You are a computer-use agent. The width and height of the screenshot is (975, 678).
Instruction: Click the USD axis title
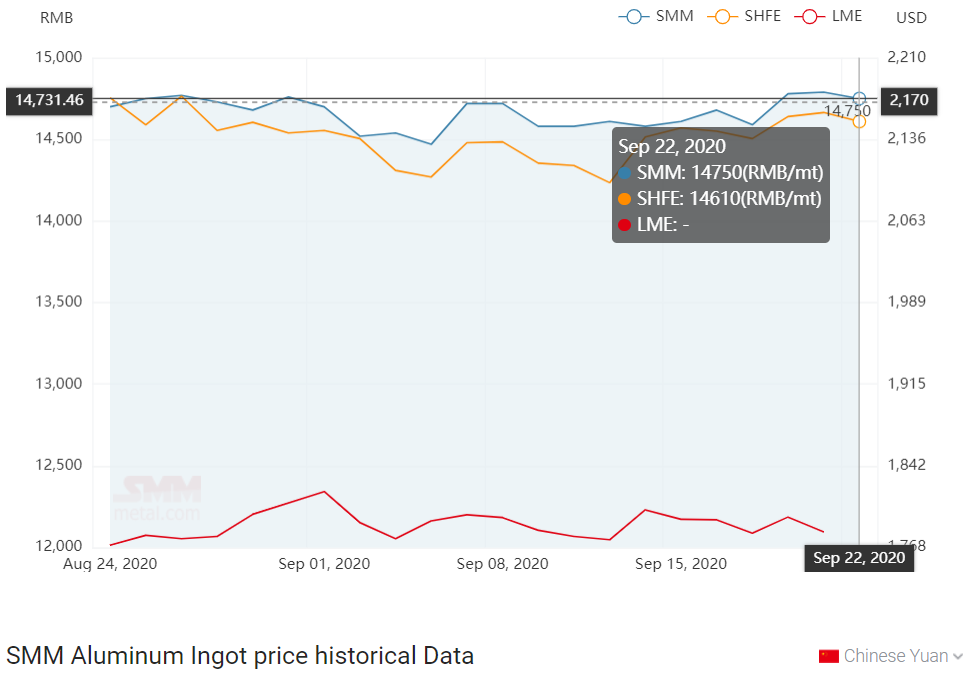[x=912, y=18]
